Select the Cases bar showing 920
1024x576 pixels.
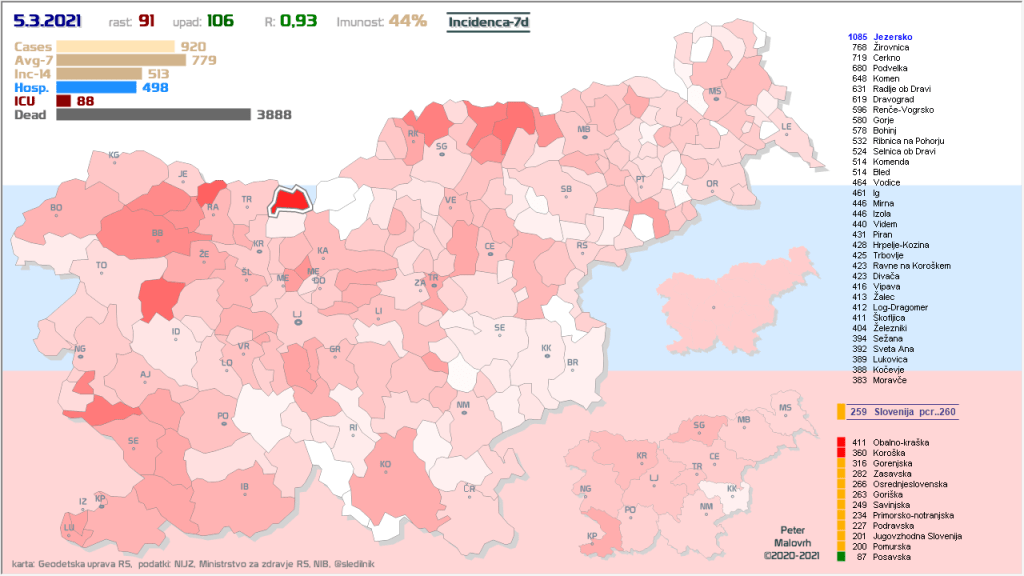coord(115,46)
